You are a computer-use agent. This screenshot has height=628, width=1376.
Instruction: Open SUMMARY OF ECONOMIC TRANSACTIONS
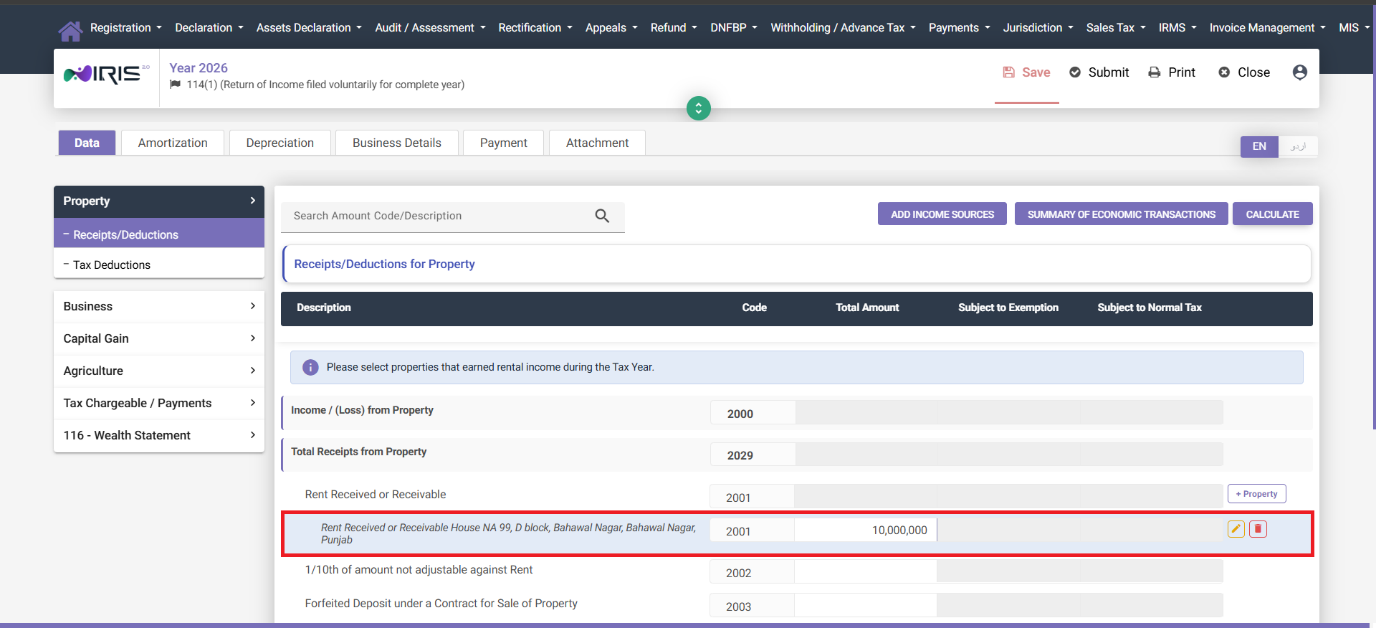(1121, 214)
